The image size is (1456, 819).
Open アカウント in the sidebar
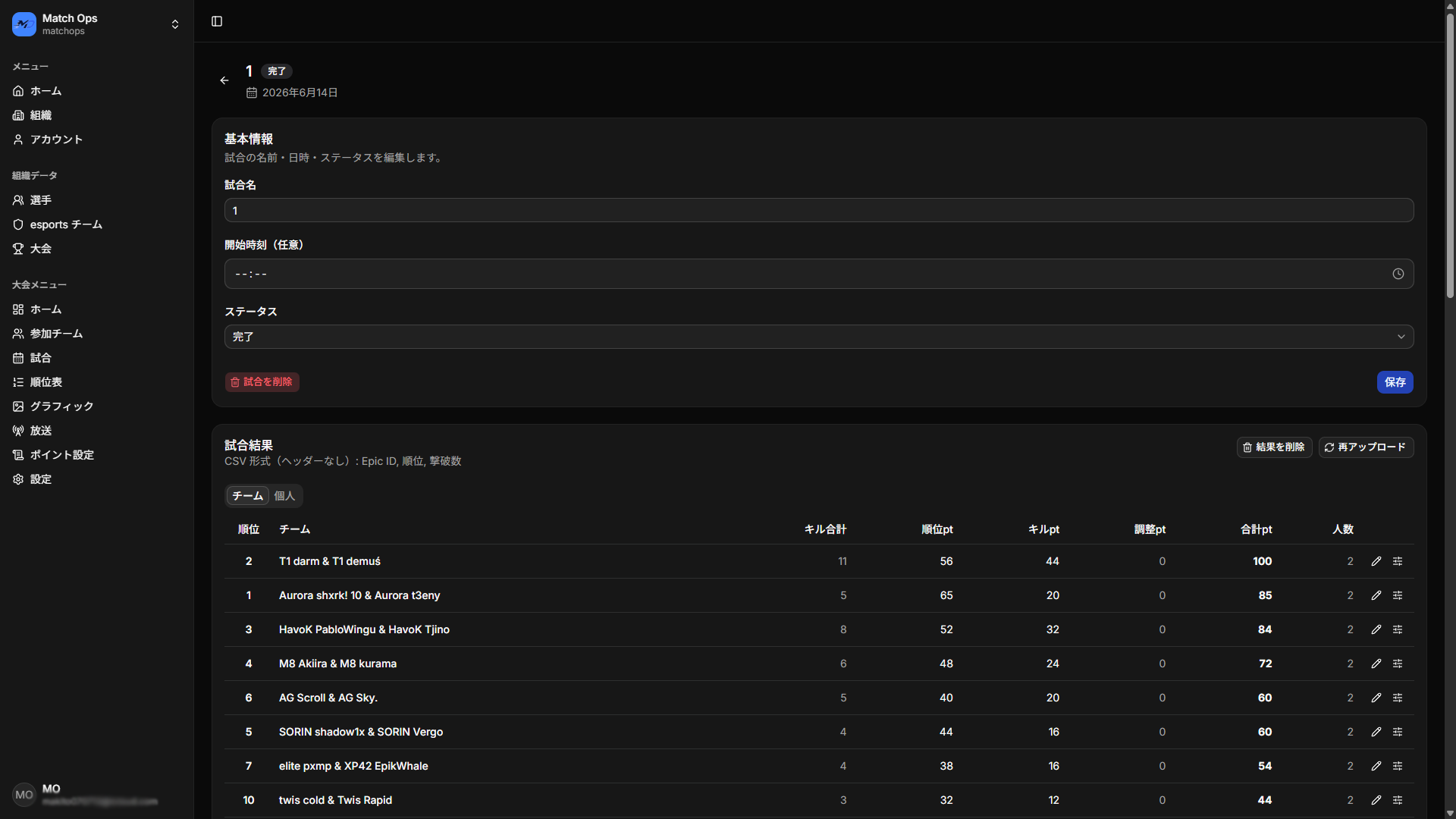click(x=97, y=140)
